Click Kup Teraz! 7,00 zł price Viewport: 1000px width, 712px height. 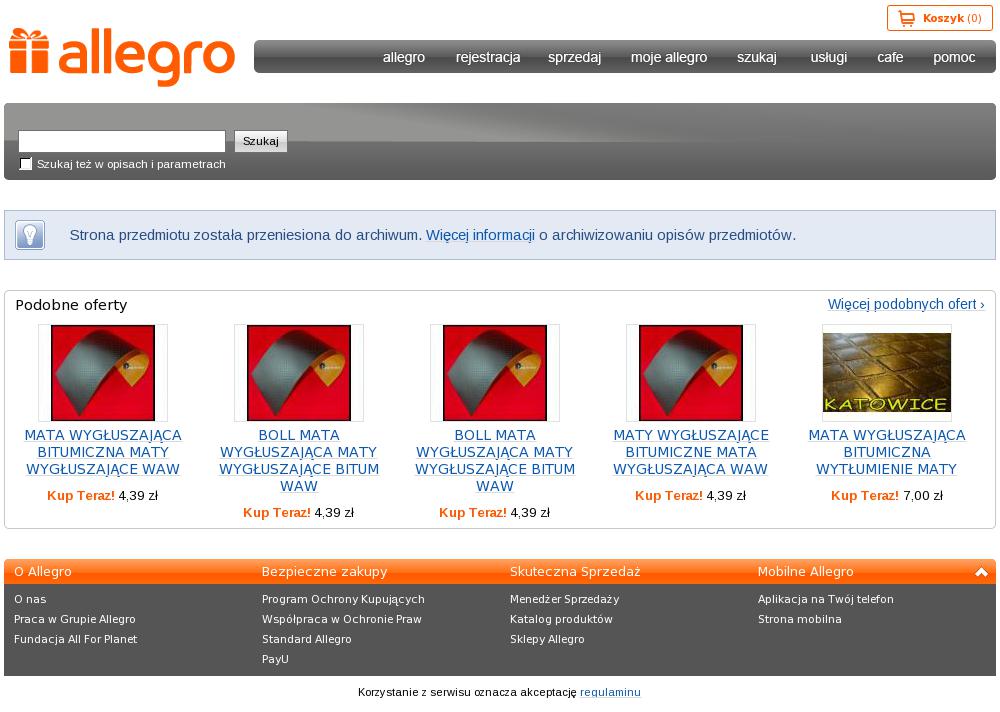886,496
